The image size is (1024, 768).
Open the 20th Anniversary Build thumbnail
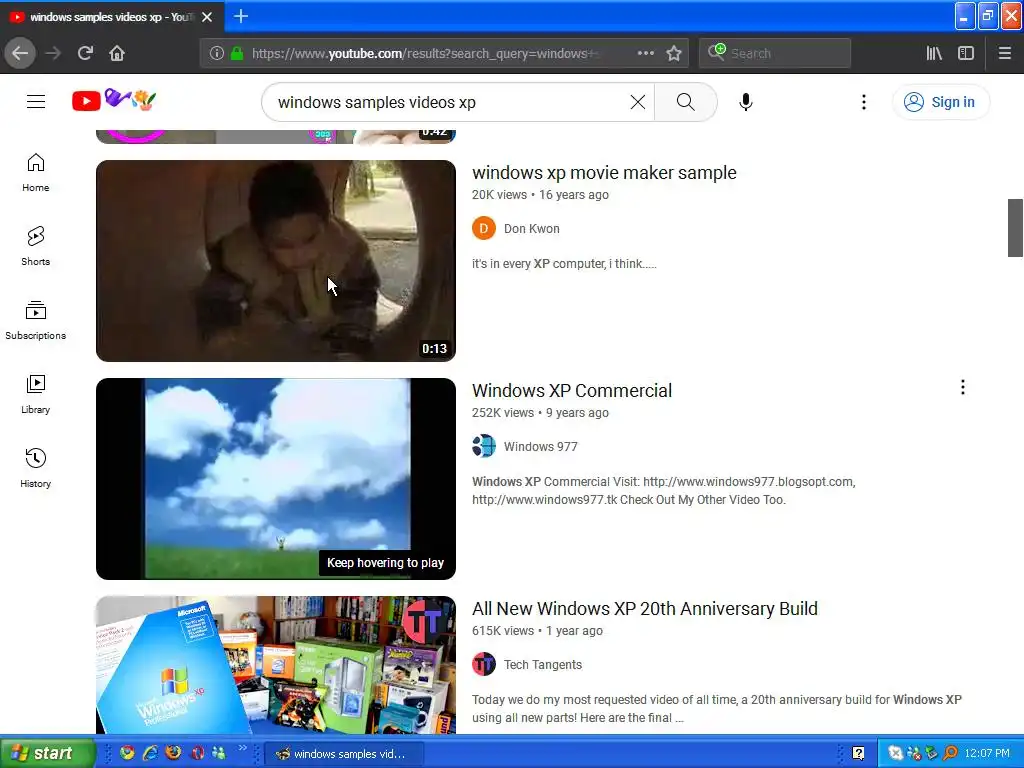tap(276, 665)
